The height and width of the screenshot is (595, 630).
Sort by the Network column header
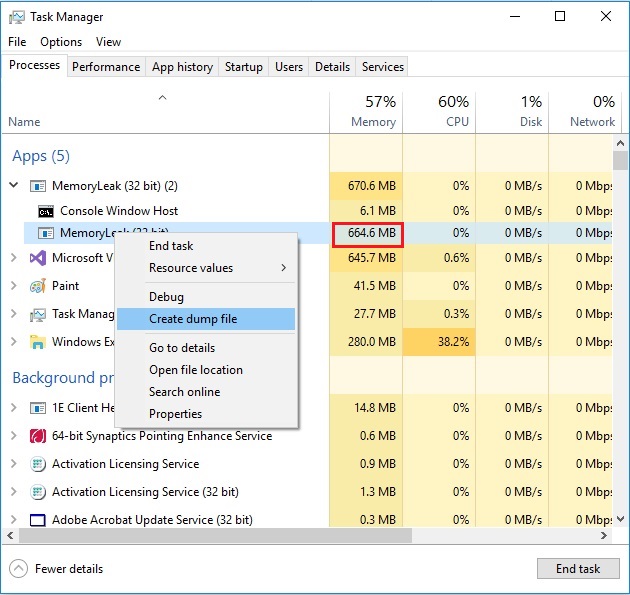coord(585,113)
